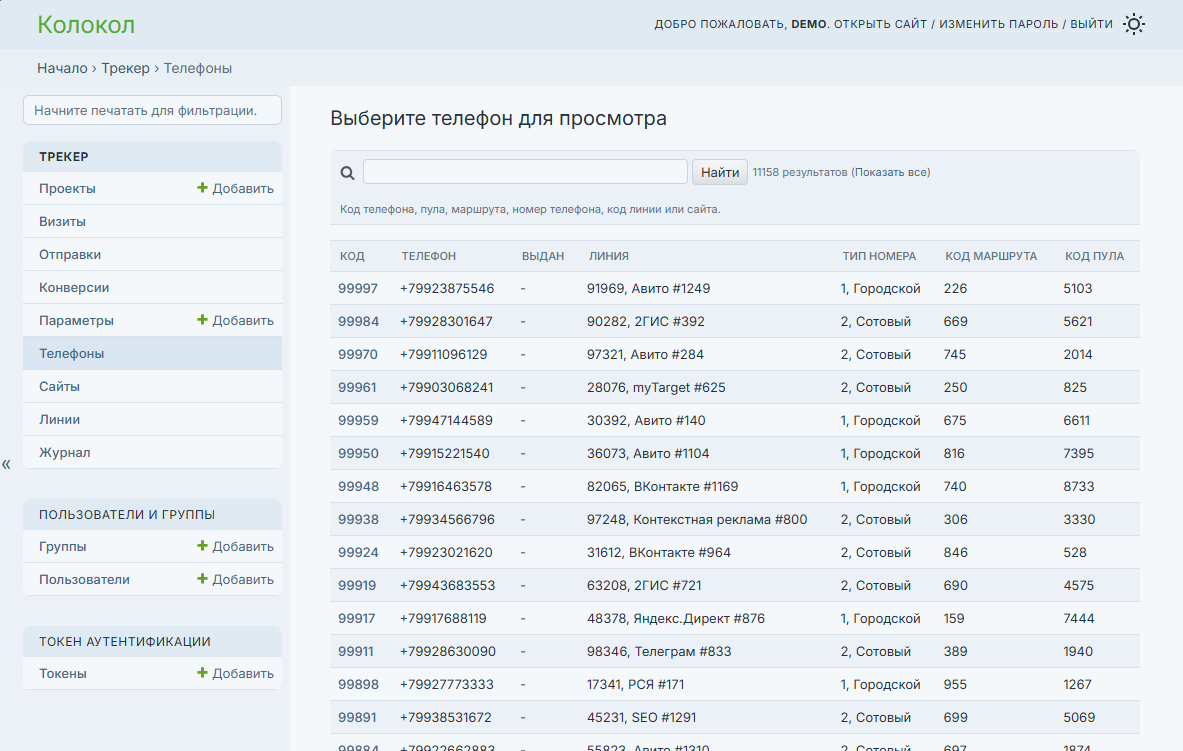Screen dimensions: 1183x751
Task: Open the Визиты sidebar item
Action: click(62, 222)
